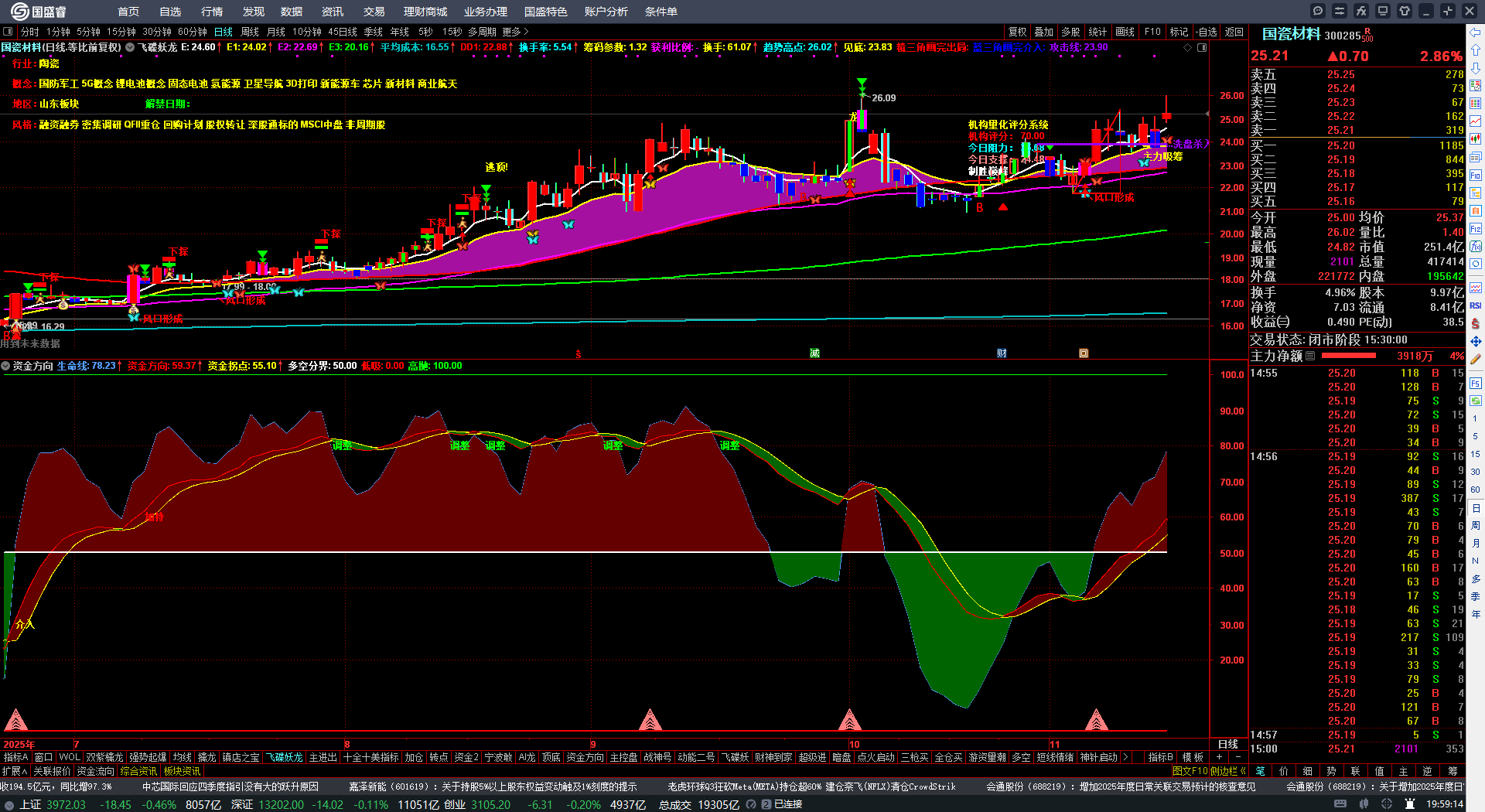Click the Guosheng logo icon

pyautogui.click(x=19, y=11)
